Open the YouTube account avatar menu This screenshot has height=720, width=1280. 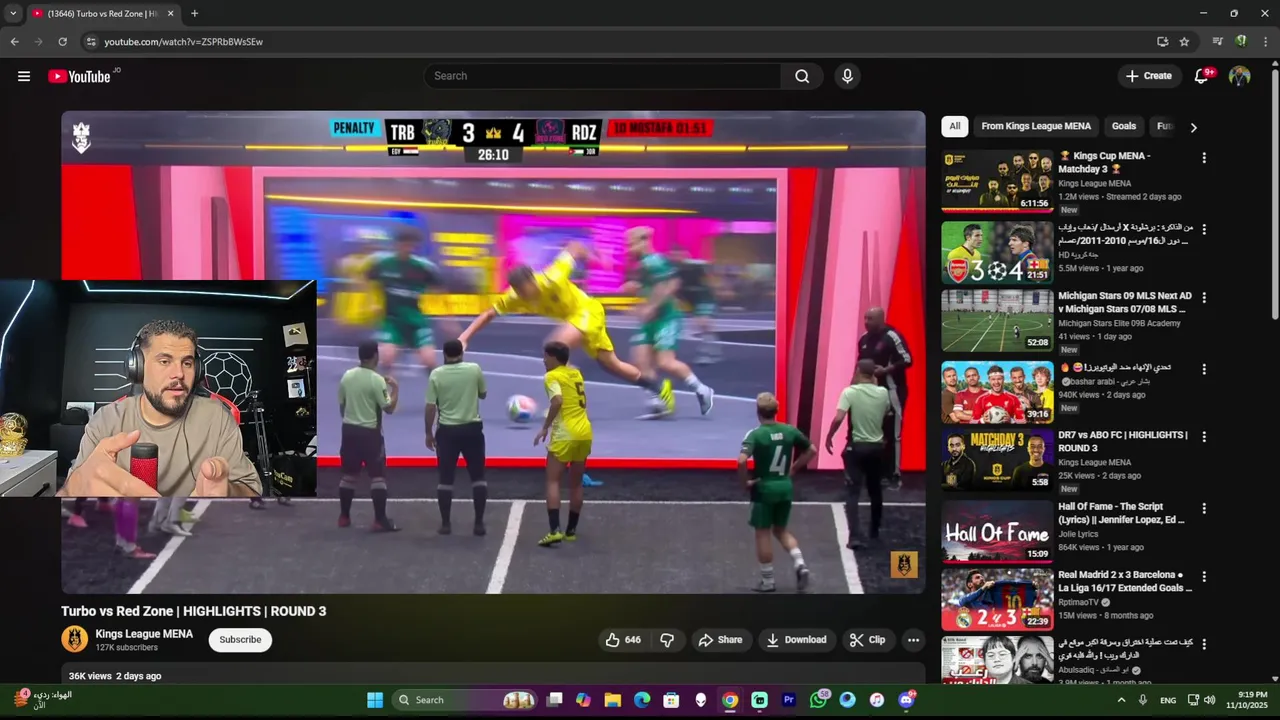1239,76
